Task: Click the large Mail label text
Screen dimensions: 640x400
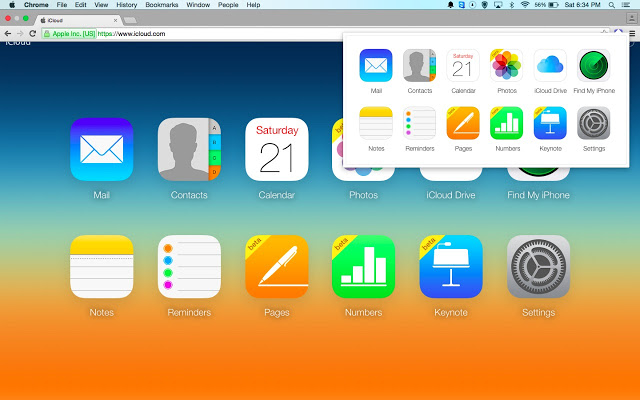Action: click(102, 195)
